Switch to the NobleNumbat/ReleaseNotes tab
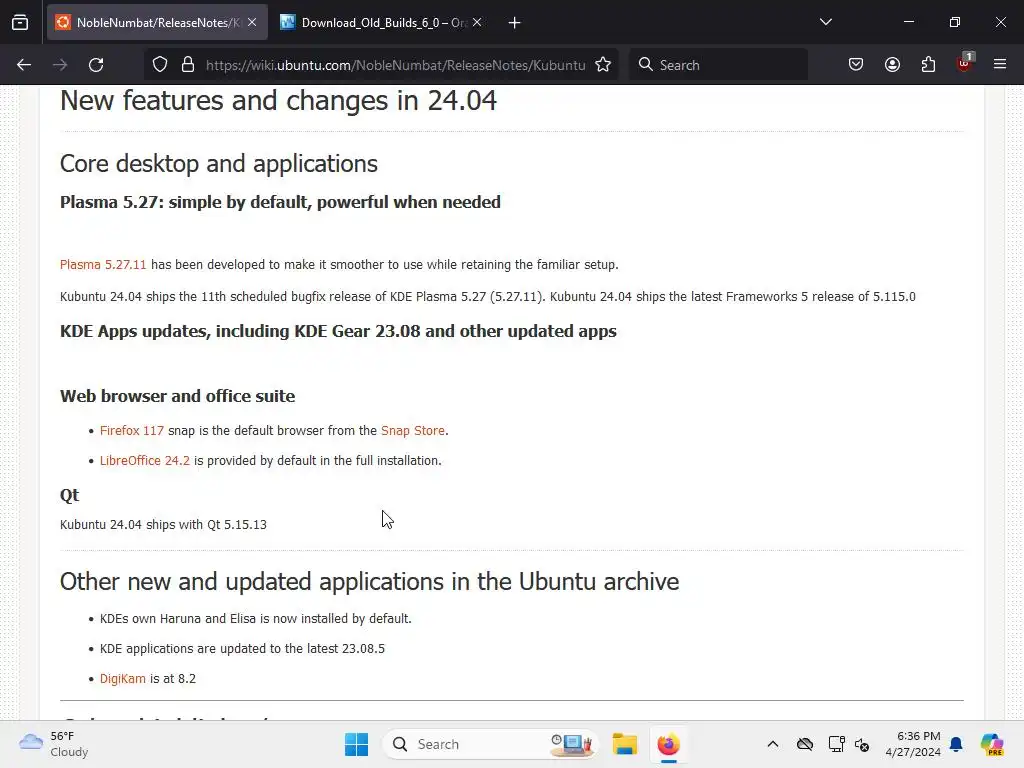The image size is (1024, 768). point(157,22)
